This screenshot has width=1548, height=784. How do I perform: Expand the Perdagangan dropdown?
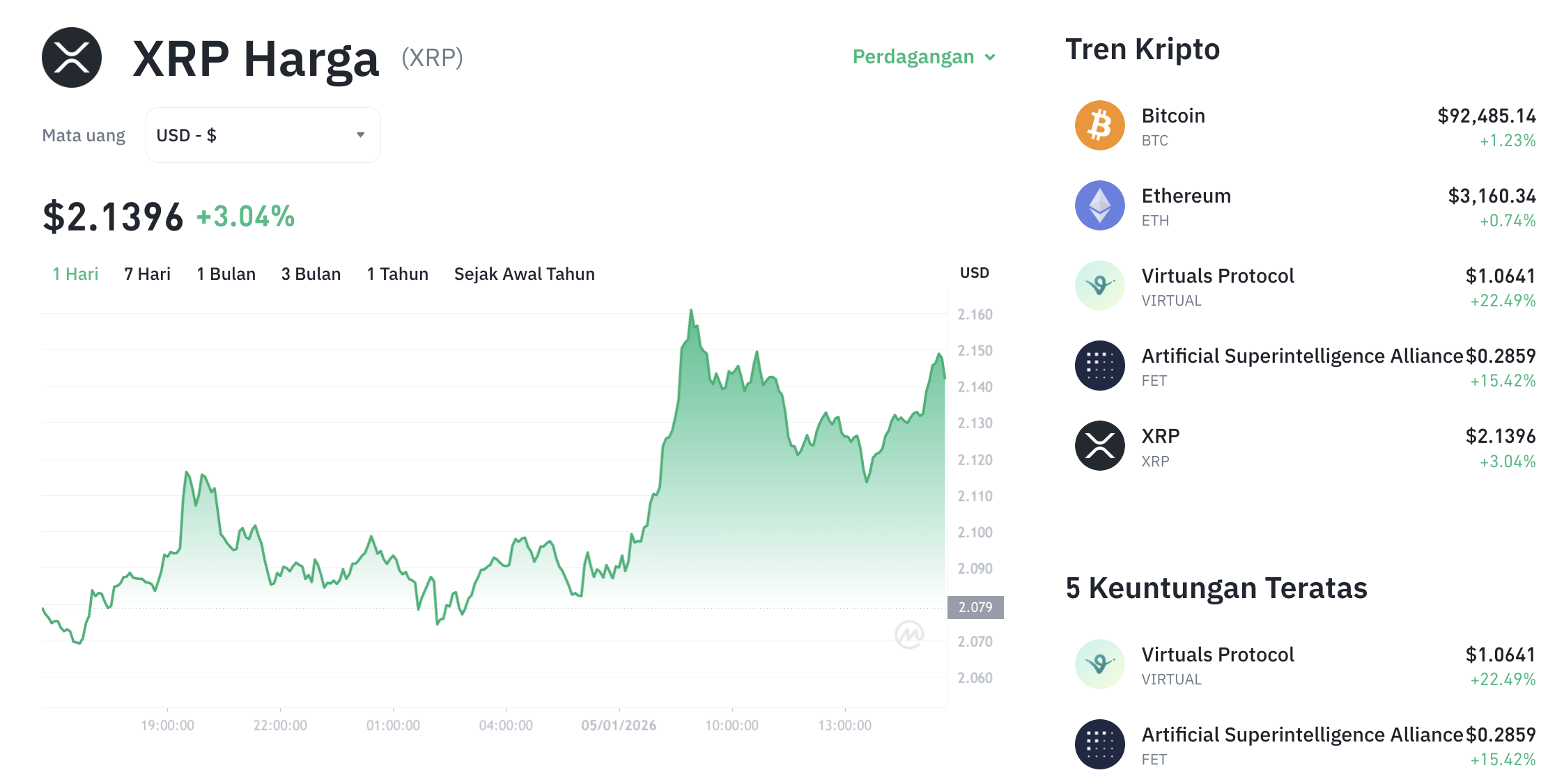pyautogui.click(x=924, y=56)
